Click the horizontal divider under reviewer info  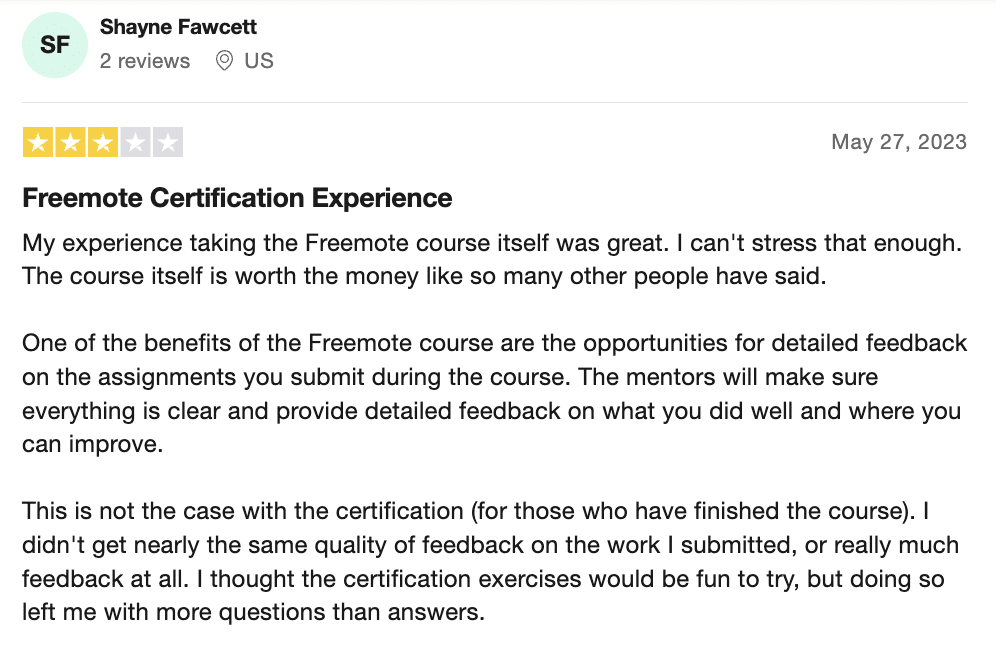click(x=495, y=102)
